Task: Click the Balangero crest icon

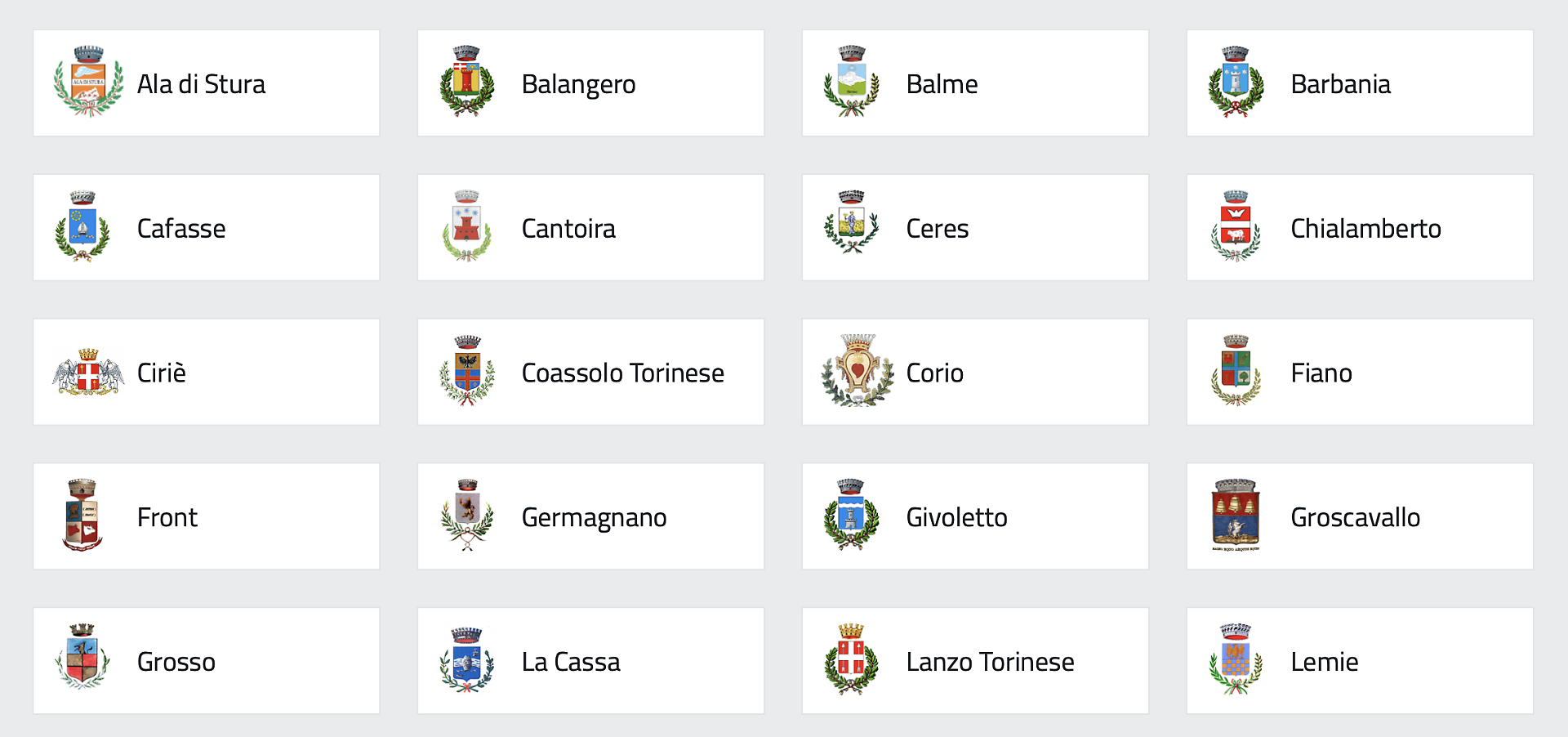Action: pyautogui.click(x=466, y=83)
